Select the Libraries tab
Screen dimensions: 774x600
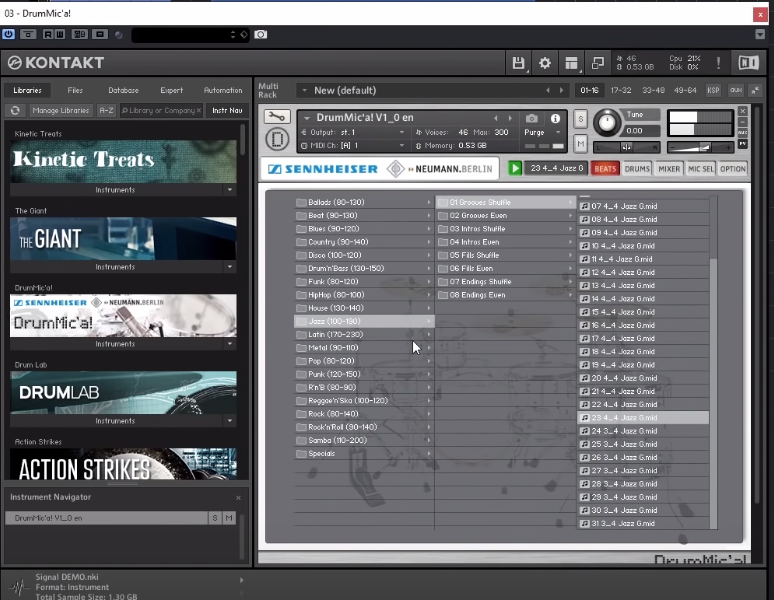tap(27, 90)
